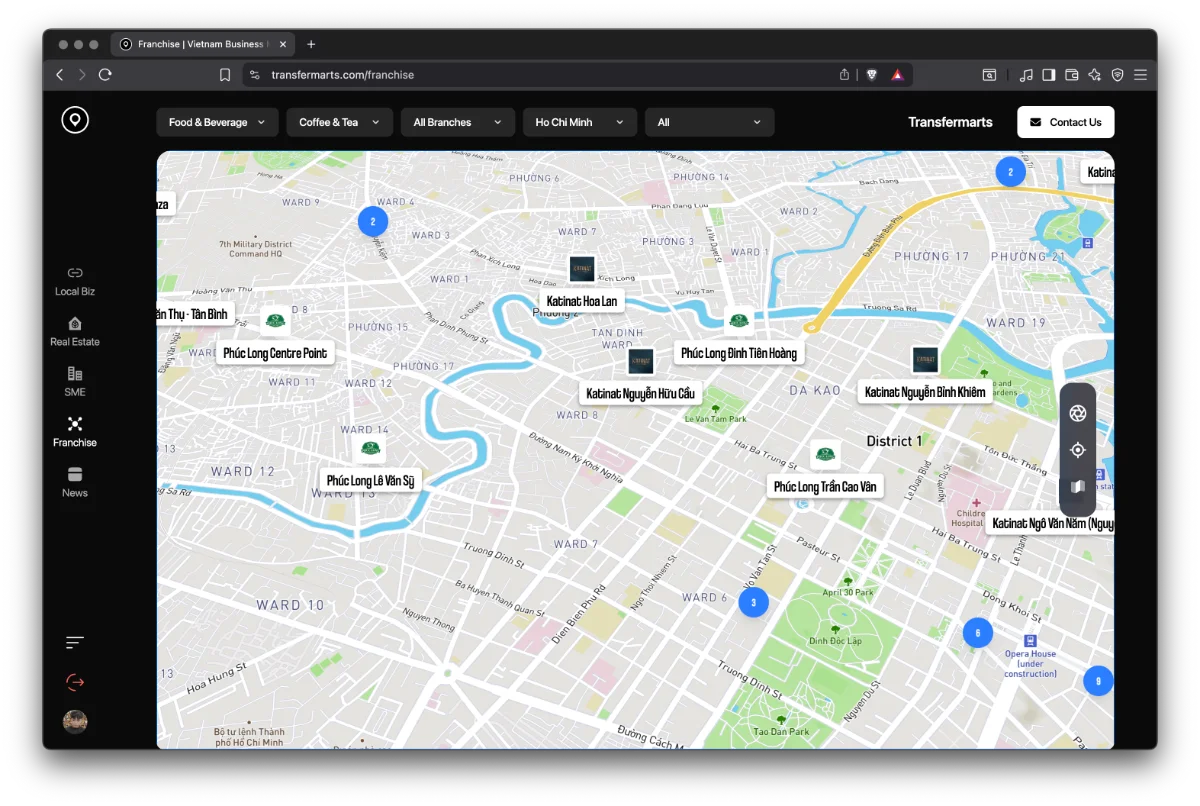Screen dimensions: 1200x806
Task: Select the Franchise Vietnam Business browser tab
Action: pos(196,44)
